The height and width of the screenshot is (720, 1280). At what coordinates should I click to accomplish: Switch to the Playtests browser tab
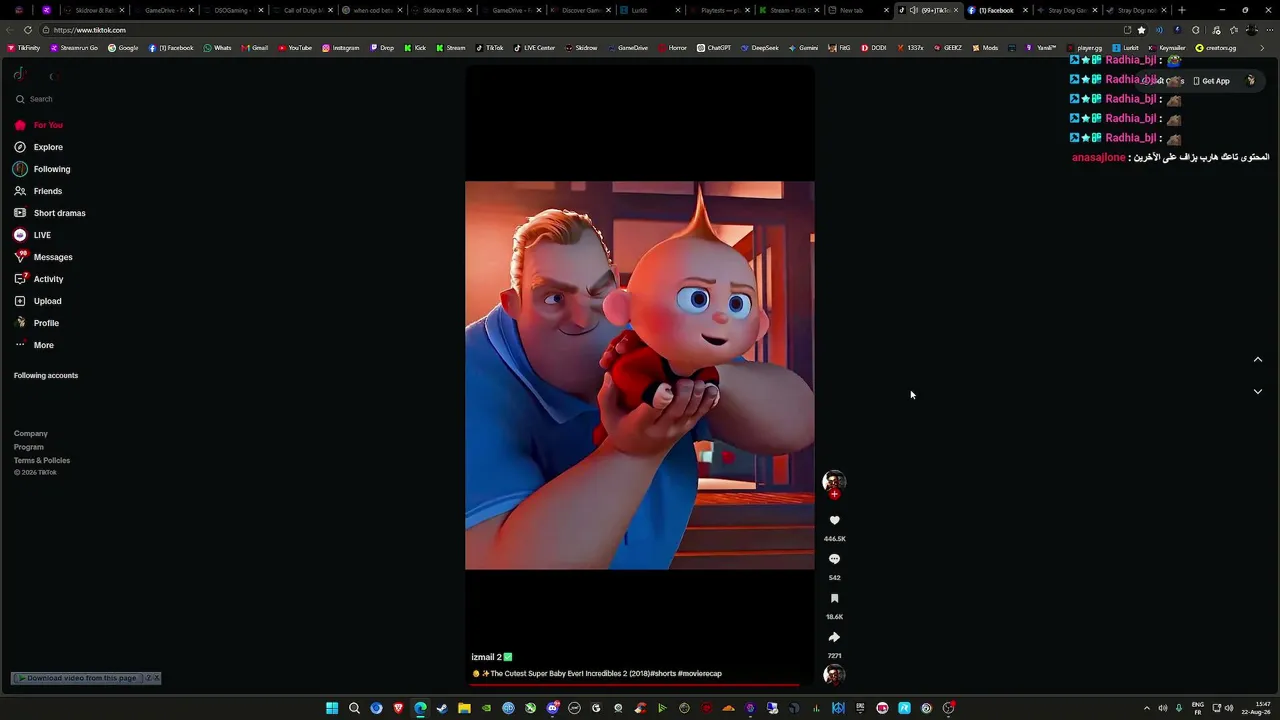[x=719, y=10]
